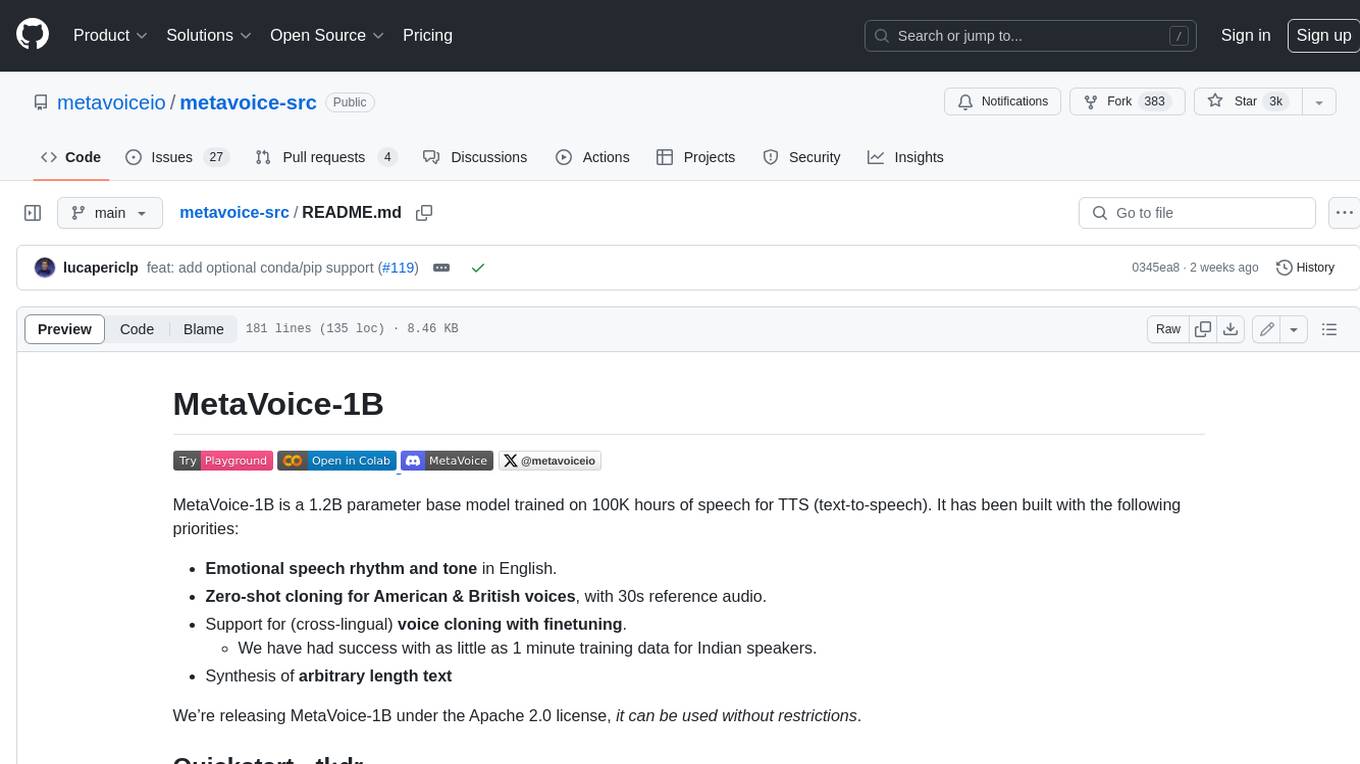
Task: Open the metavoiceio owner profile
Action: [111, 102]
